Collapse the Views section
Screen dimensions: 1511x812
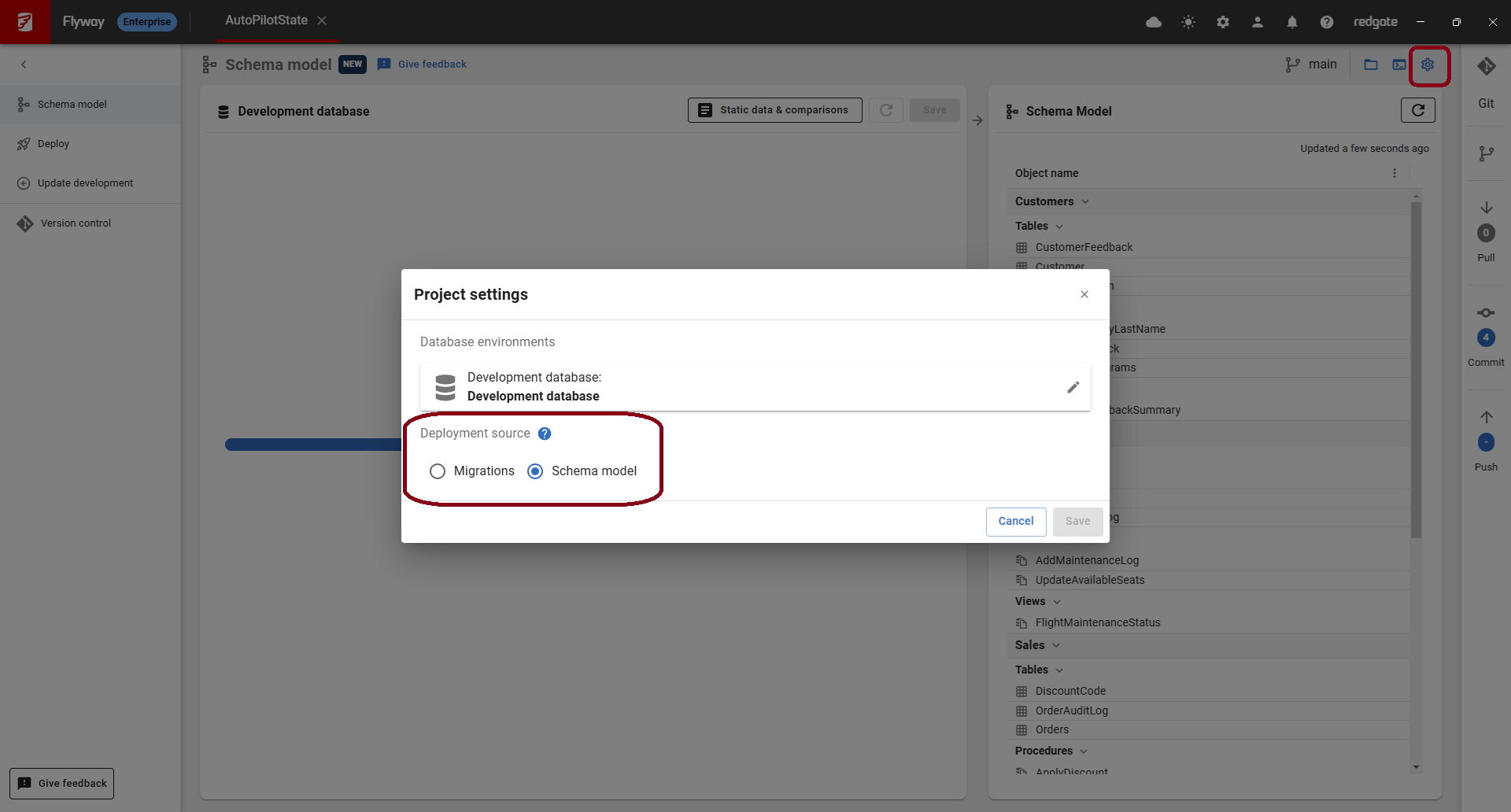pos(1057,602)
